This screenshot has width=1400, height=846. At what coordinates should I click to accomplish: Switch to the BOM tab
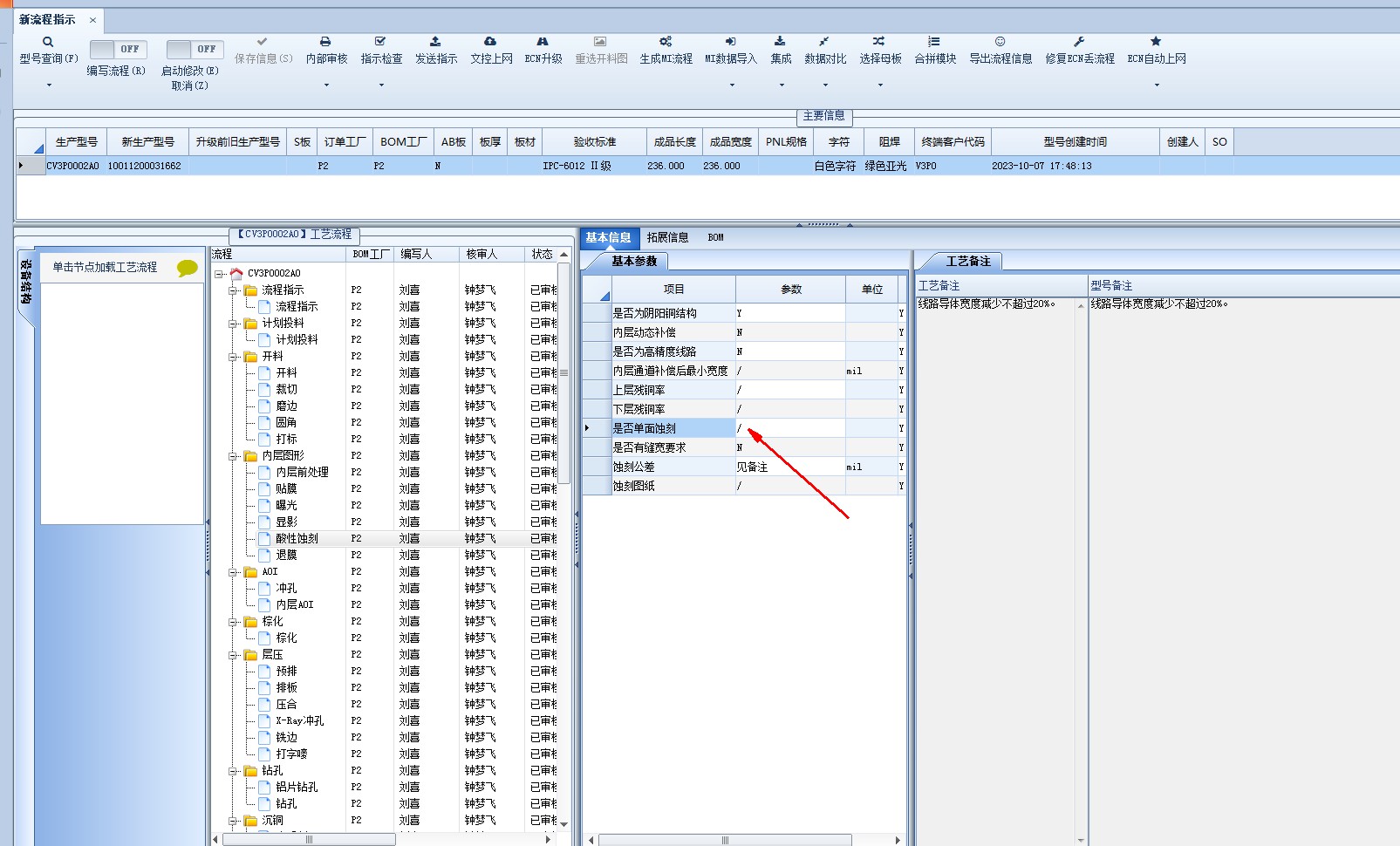coord(715,237)
